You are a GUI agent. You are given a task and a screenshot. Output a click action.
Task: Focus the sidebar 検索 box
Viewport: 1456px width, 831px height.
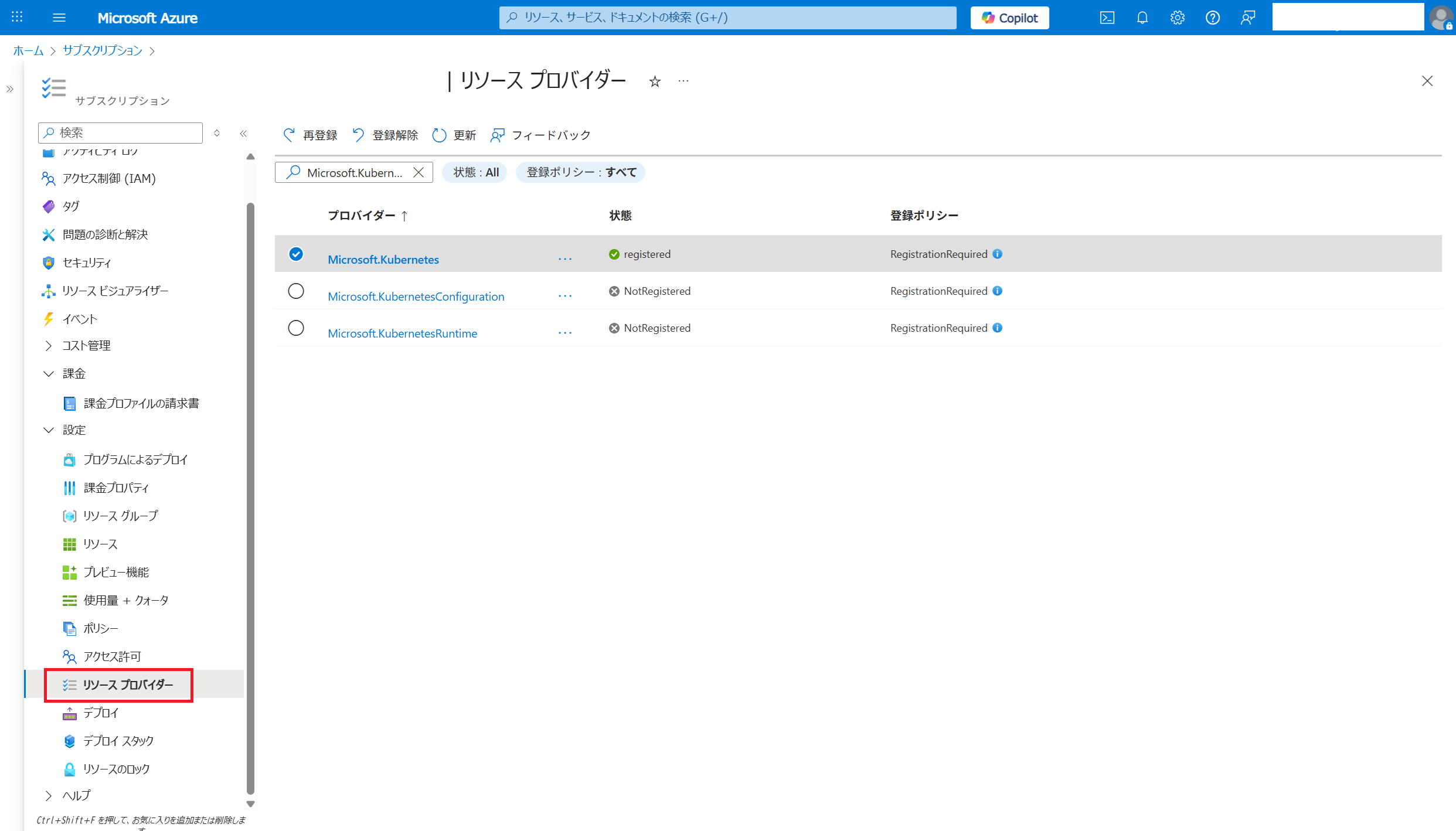[x=120, y=133]
